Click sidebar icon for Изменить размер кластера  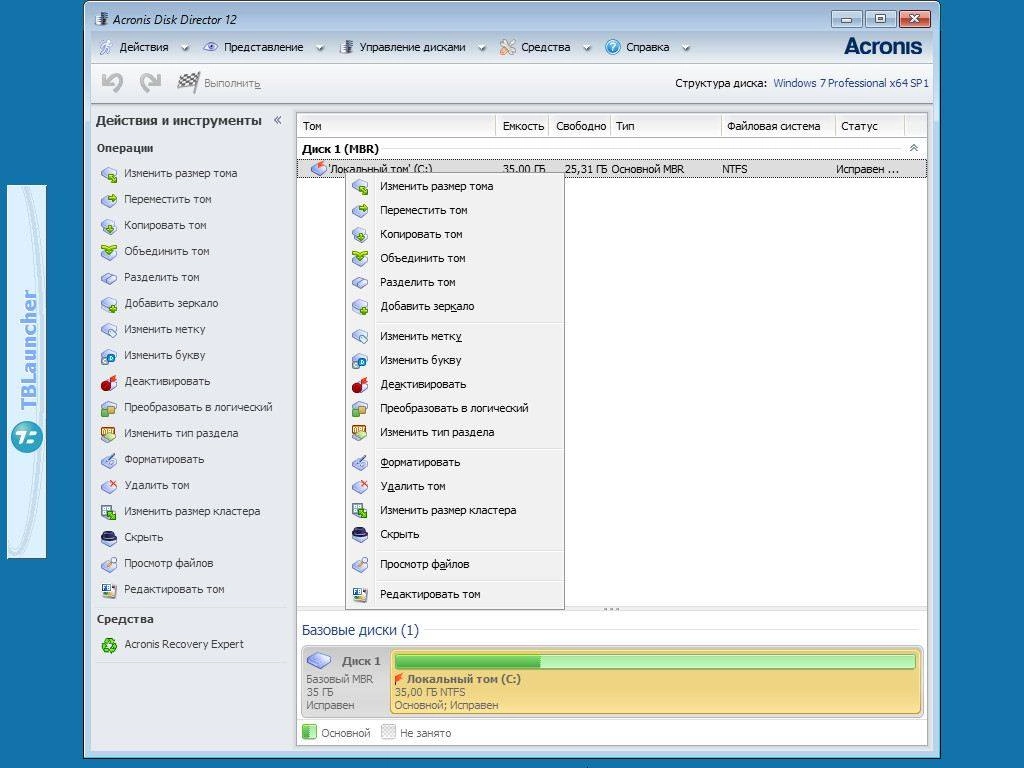tap(108, 512)
